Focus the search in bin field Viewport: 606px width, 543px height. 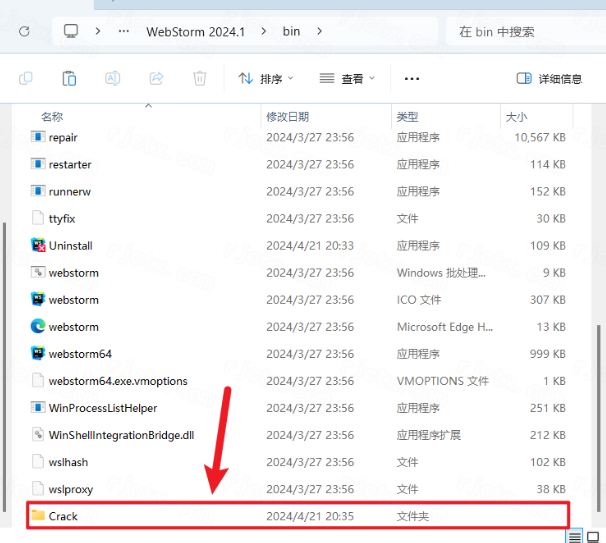526,32
